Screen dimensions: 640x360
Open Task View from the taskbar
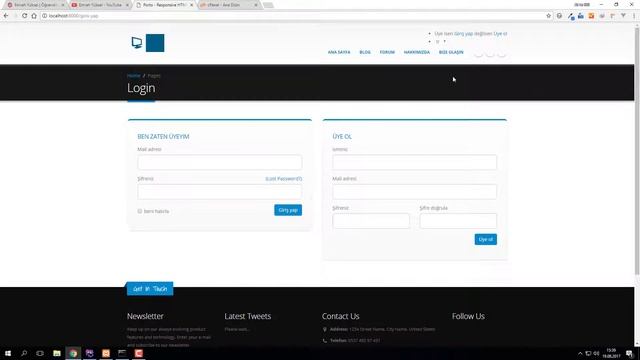click(40, 353)
